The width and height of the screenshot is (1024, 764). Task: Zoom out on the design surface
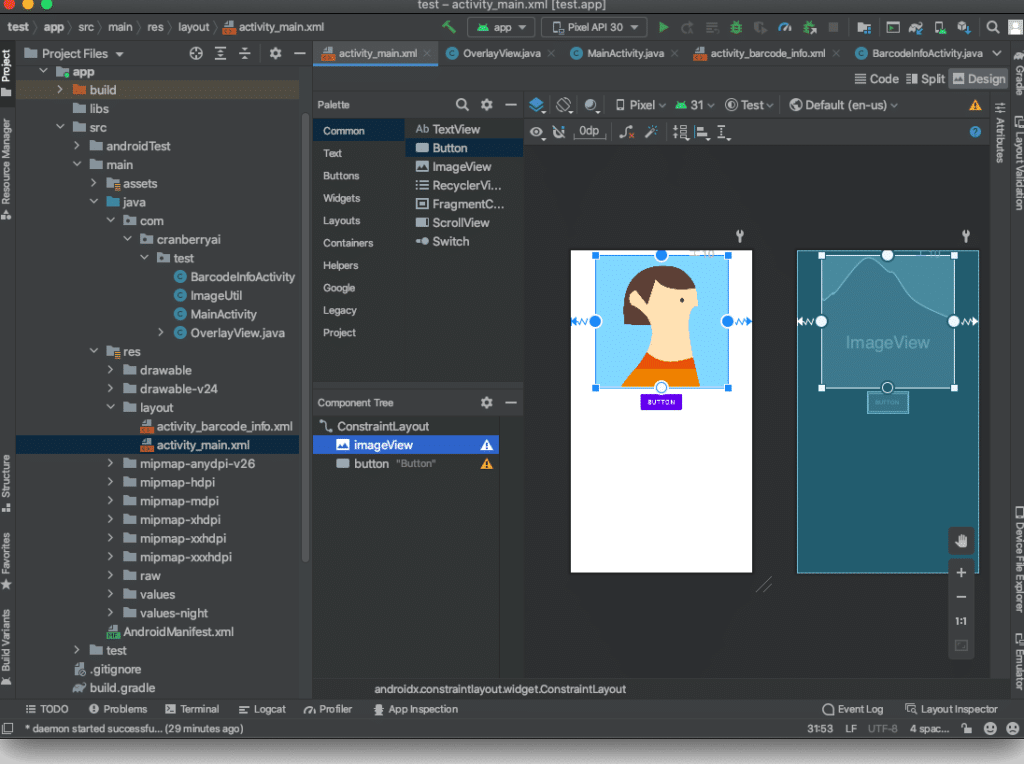[961, 597]
